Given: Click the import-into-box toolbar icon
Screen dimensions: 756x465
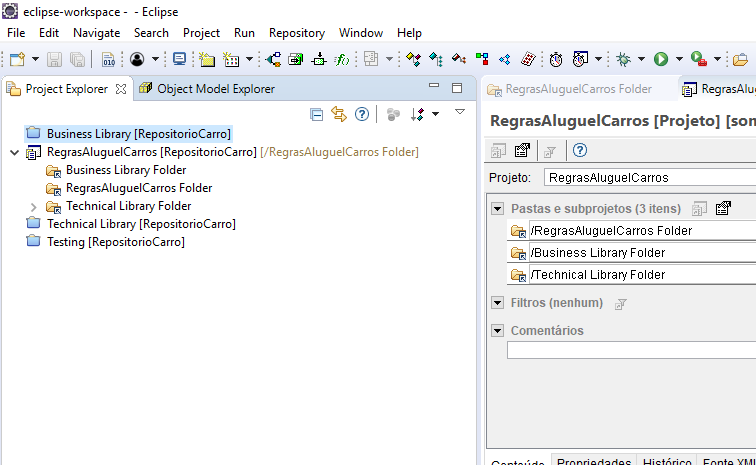Looking at the screenshot, I should 319,59.
